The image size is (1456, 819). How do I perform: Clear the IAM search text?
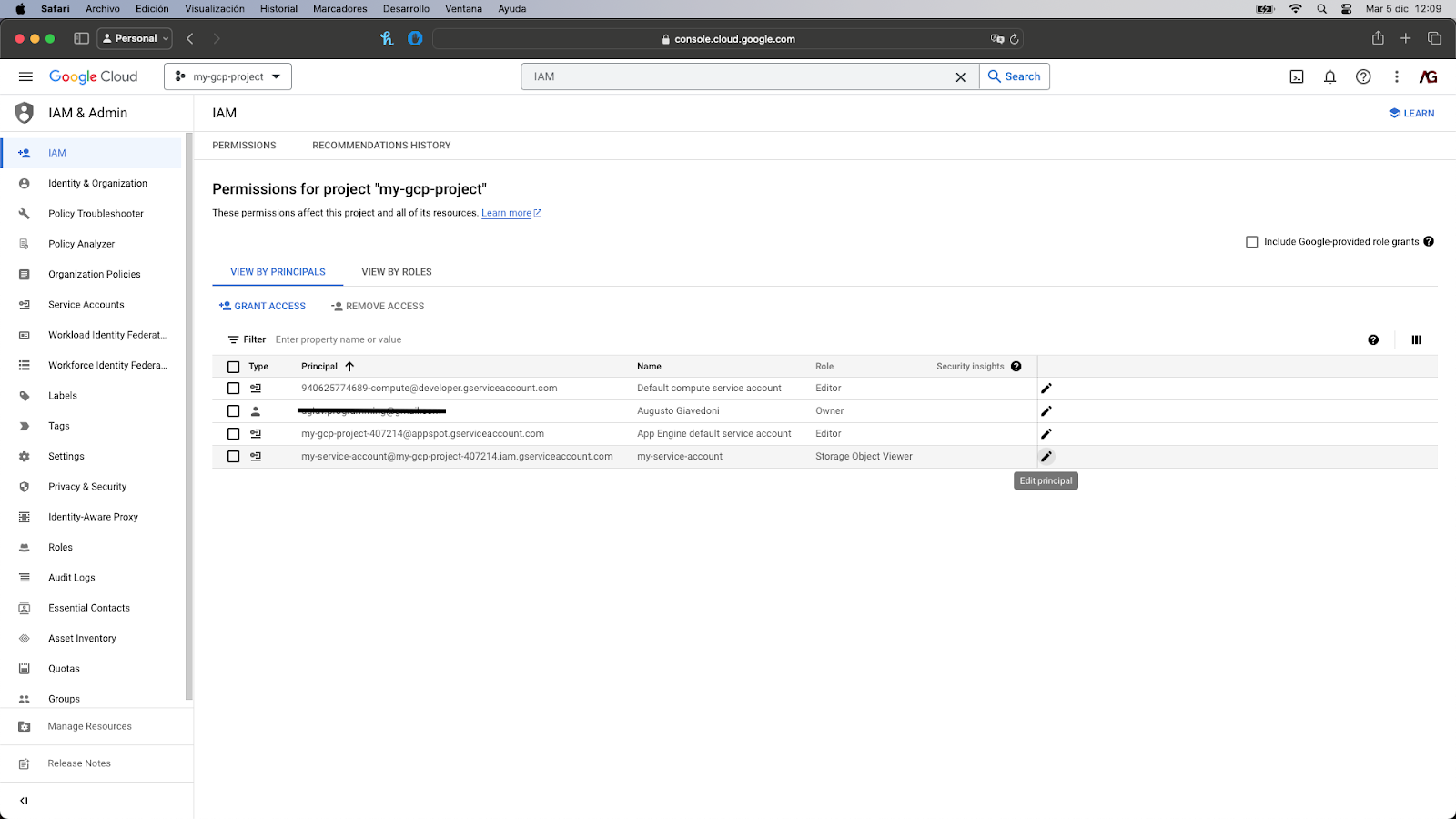click(x=960, y=77)
